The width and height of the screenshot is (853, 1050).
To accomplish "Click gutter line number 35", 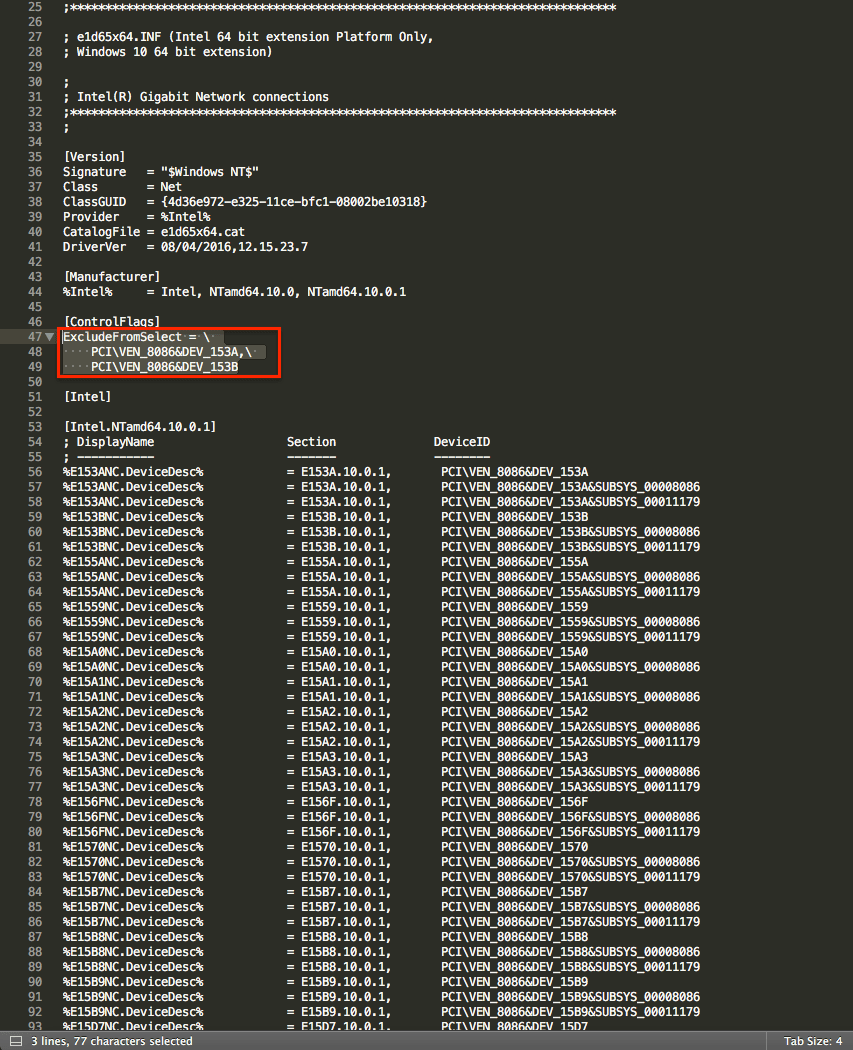I will coord(34,157).
